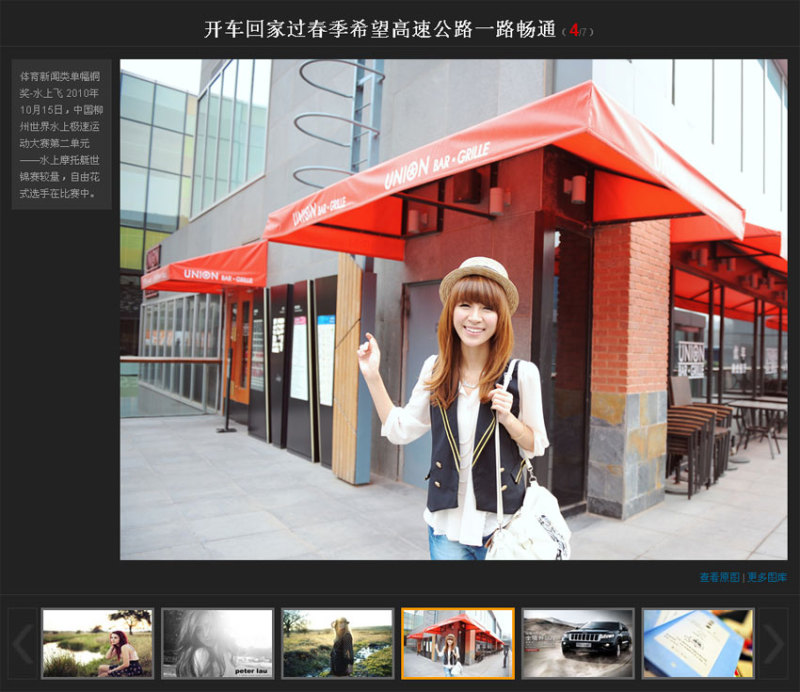Click the next thumbnails right arrow
The height and width of the screenshot is (692, 800).
tap(774, 644)
